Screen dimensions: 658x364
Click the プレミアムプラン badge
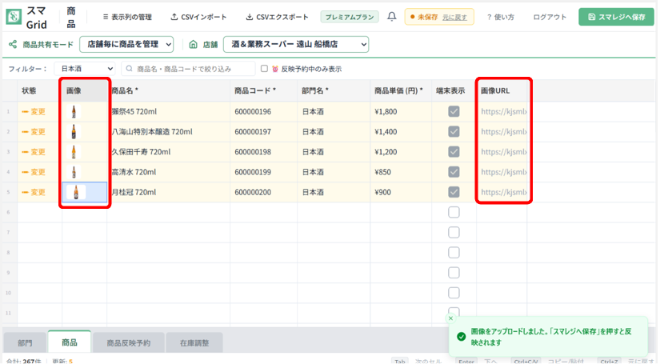click(x=350, y=17)
